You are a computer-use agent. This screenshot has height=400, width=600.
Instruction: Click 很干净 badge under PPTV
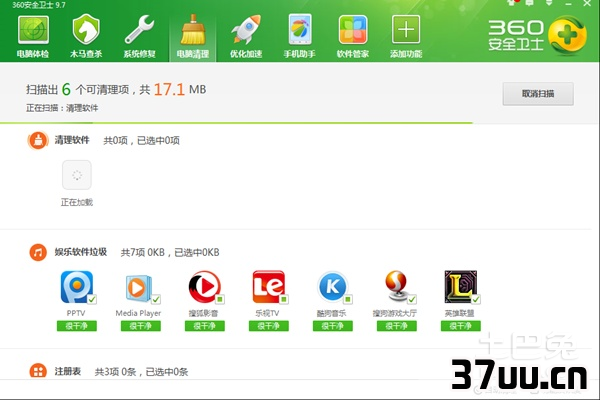click(77, 326)
